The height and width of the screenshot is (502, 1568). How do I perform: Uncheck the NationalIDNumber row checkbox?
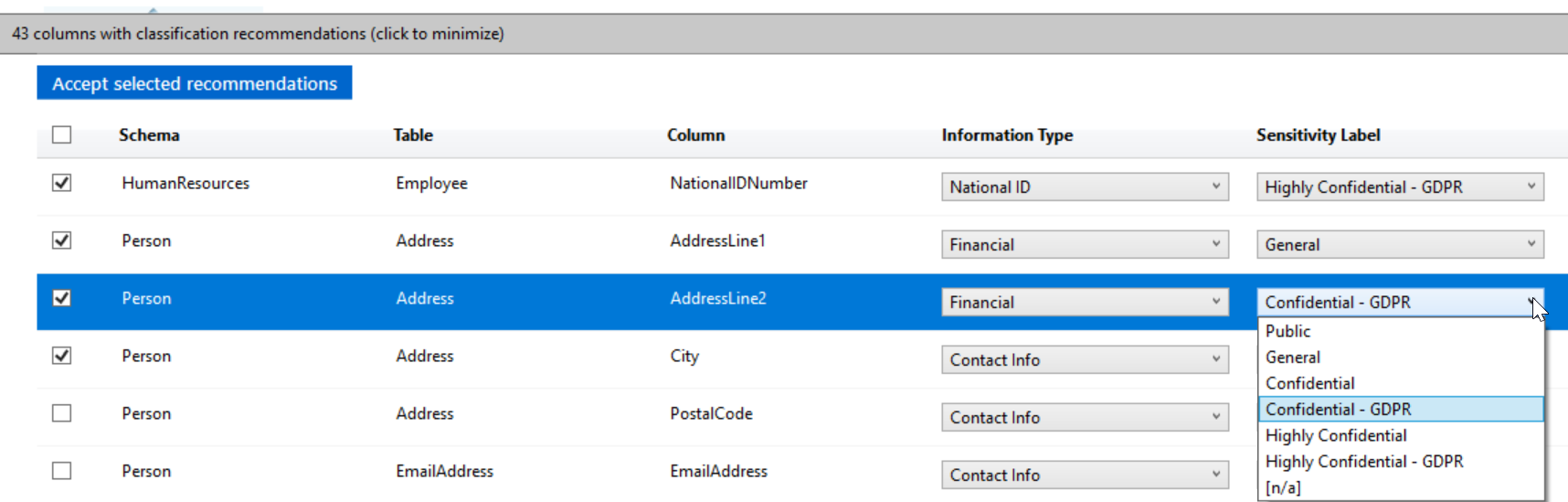(61, 183)
